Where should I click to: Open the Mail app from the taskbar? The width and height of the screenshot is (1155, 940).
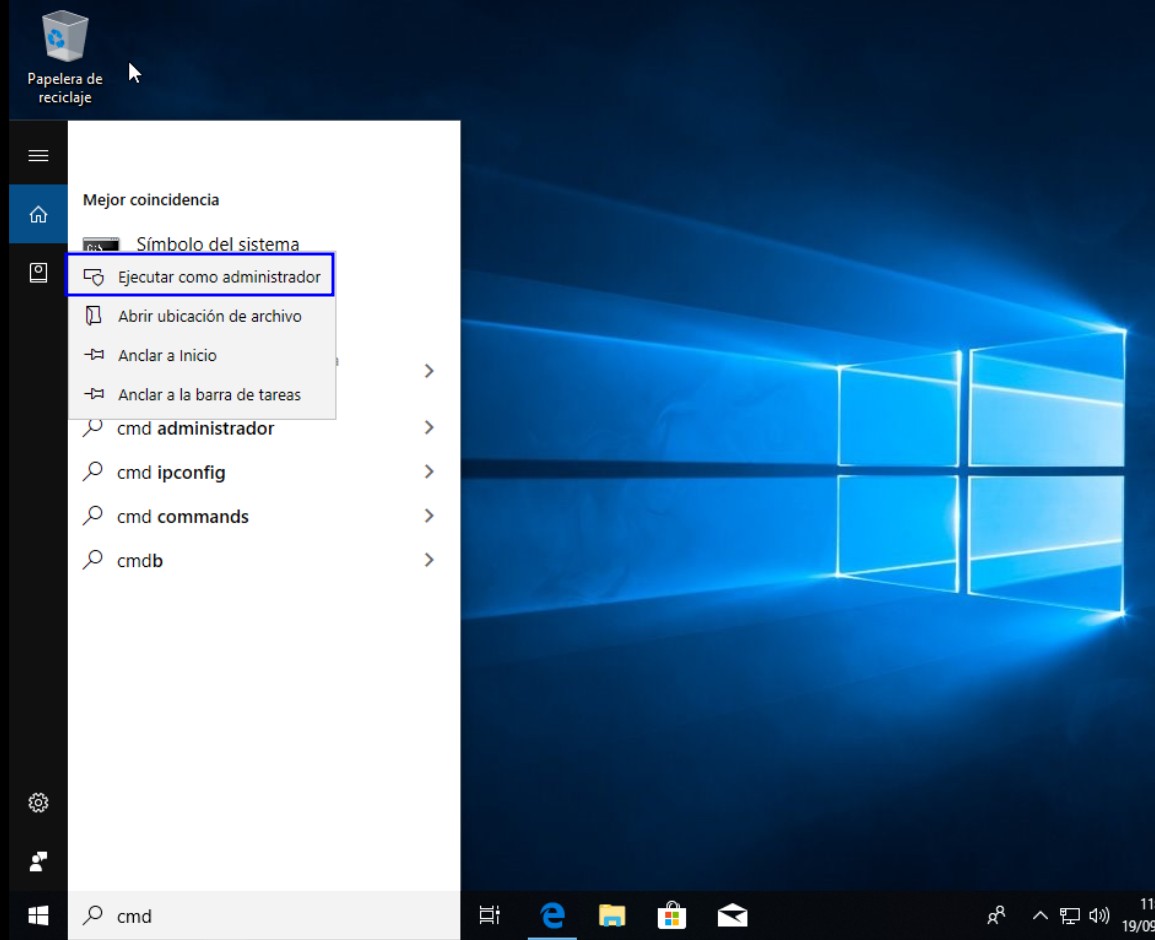[x=732, y=916]
